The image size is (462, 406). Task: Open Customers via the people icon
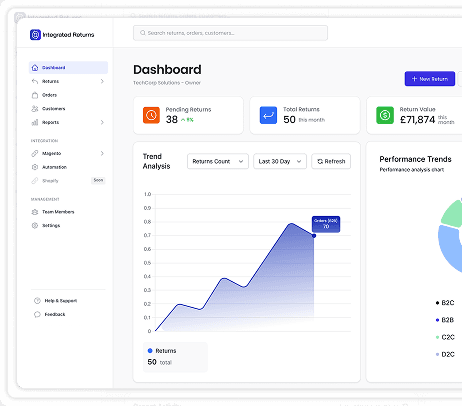pos(35,109)
